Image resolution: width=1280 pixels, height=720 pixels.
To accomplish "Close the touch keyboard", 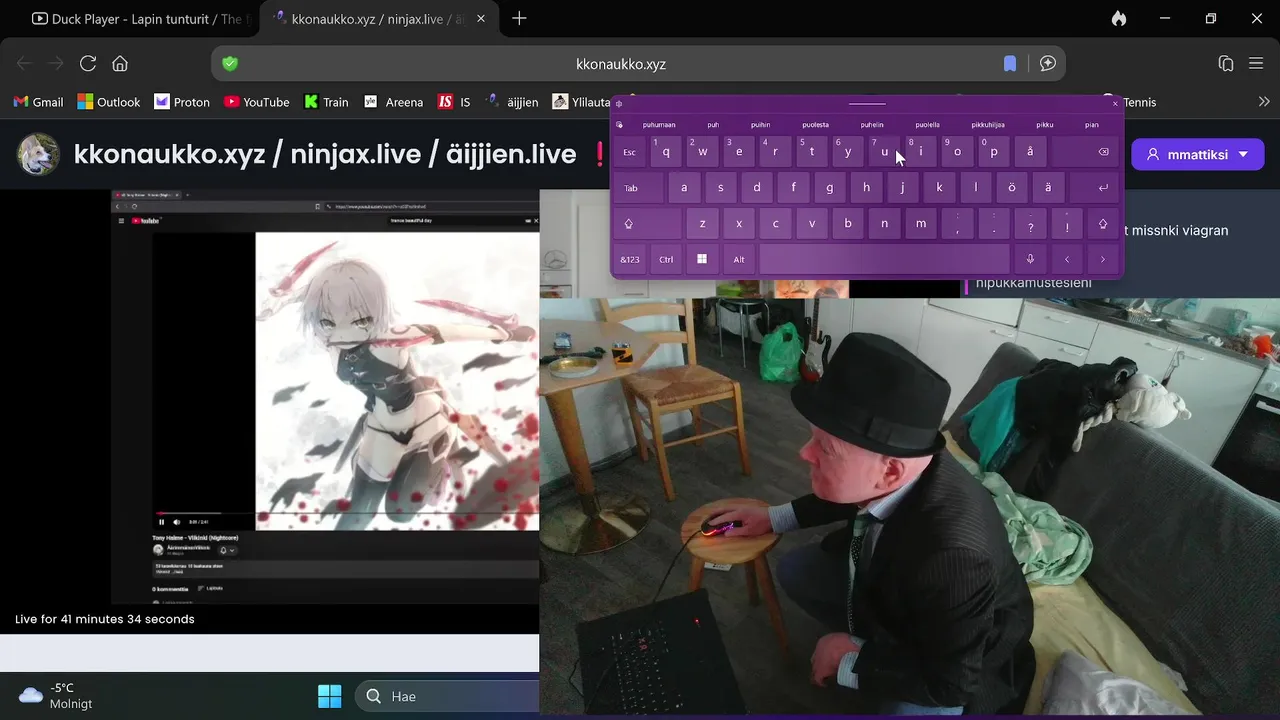I will (x=1115, y=103).
